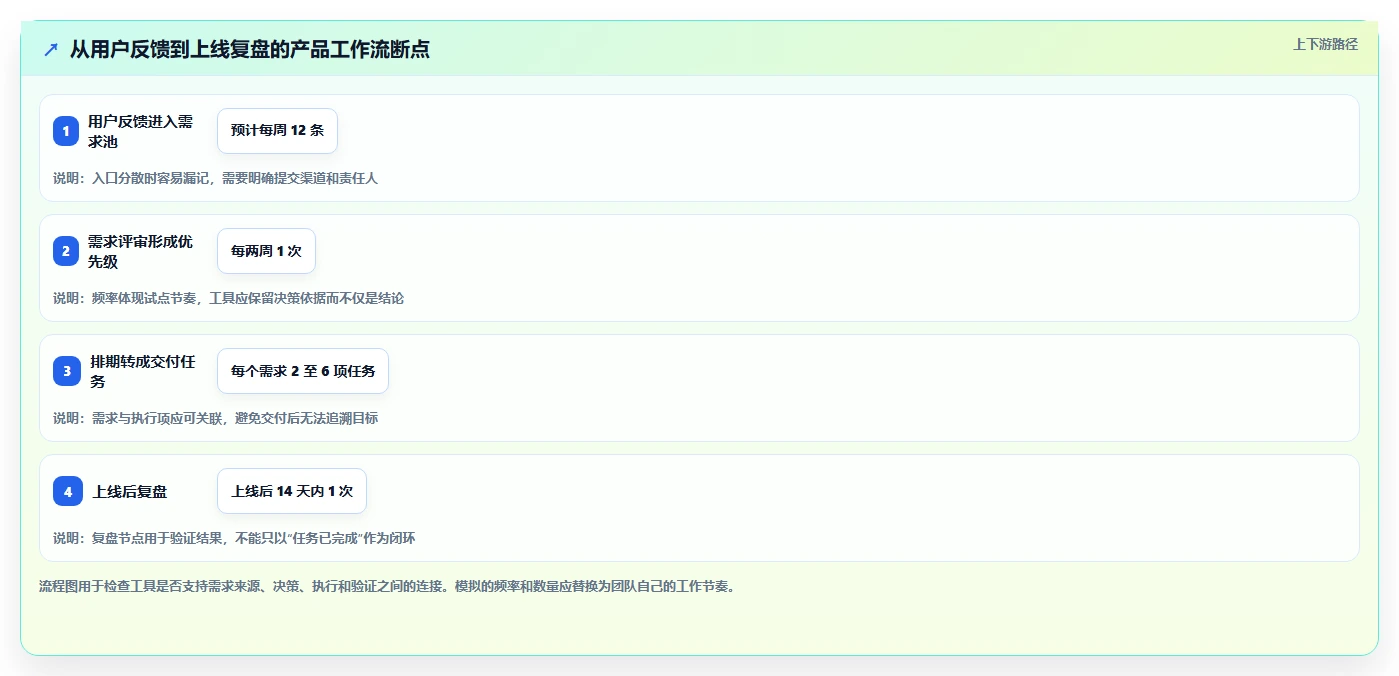The image size is (1399, 676).
Task: Click note 需求与执行项应可关联
Action: tap(215, 418)
